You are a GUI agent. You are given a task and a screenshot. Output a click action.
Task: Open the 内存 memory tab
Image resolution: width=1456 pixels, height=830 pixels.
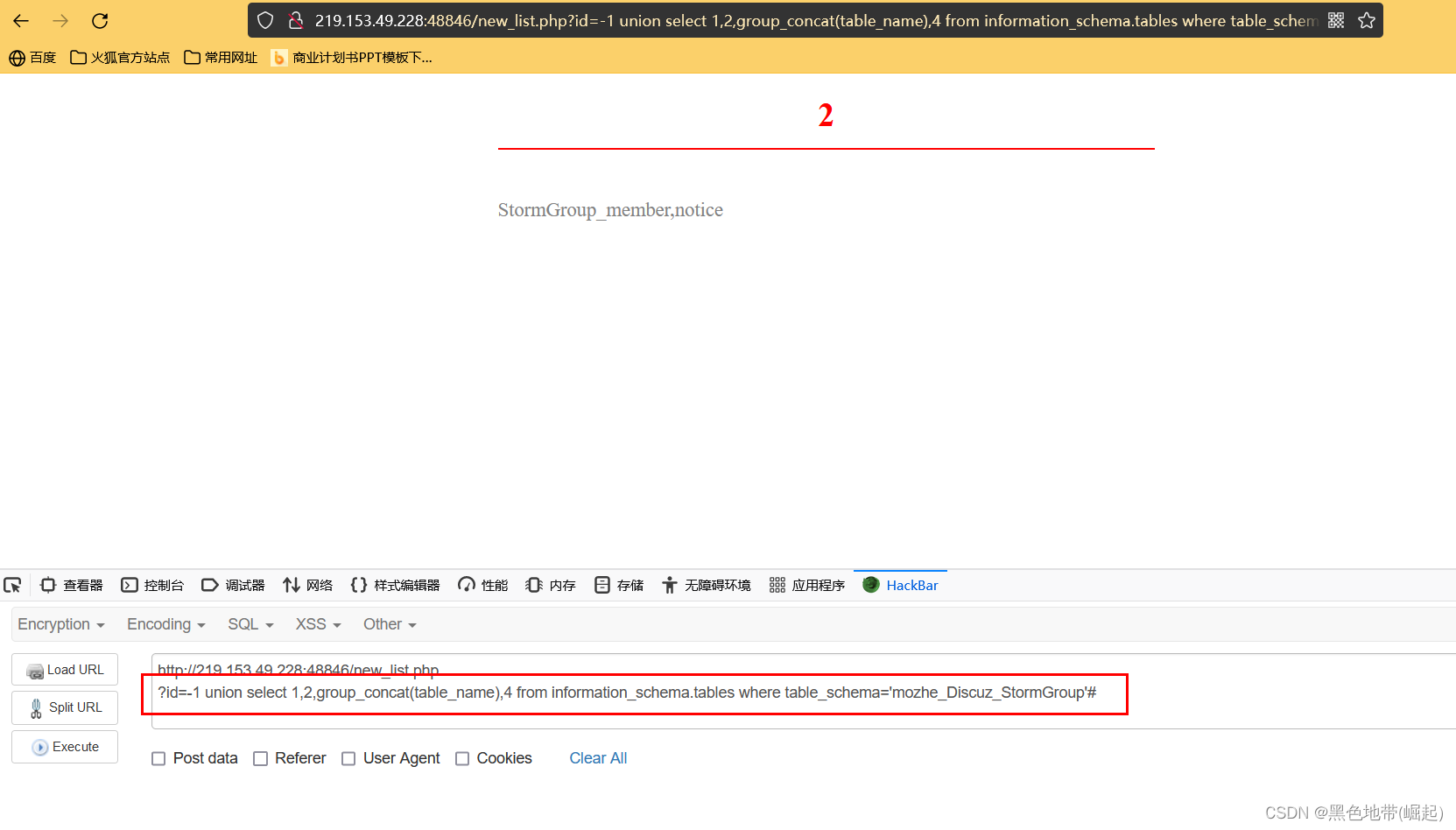pyautogui.click(x=550, y=585)
